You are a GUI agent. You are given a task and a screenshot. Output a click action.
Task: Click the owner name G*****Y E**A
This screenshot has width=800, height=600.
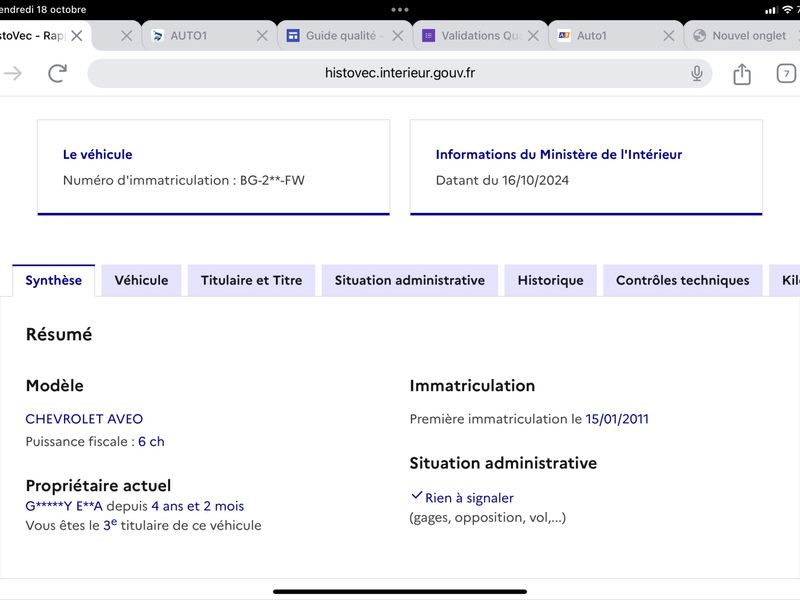coord(64,506)
